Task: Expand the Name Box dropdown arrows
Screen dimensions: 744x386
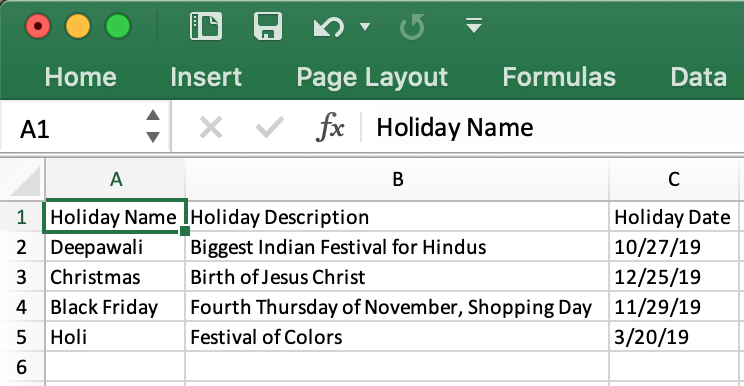Action: pyautogui.click(x=153, y=126)
